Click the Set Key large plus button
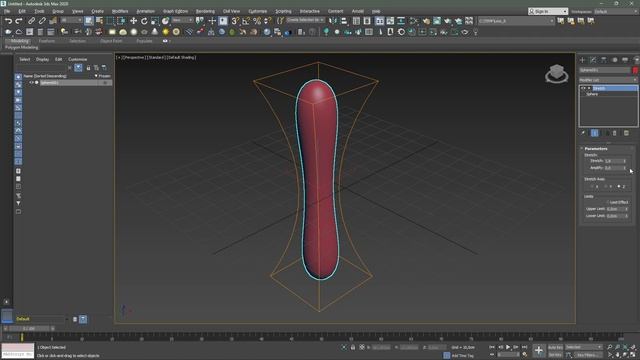The width and height of the screenshot is (640, 360). point(539,350)
